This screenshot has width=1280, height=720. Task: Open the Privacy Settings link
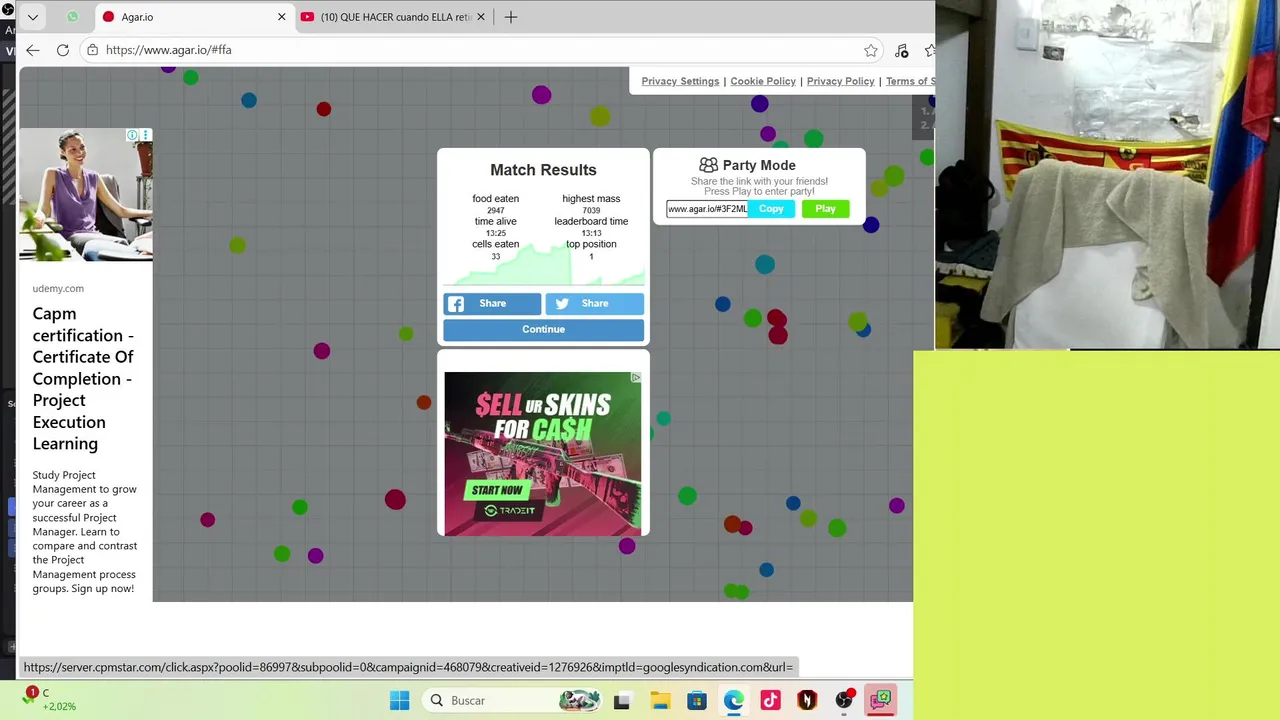pyautogui.click(x=680, y=81)
